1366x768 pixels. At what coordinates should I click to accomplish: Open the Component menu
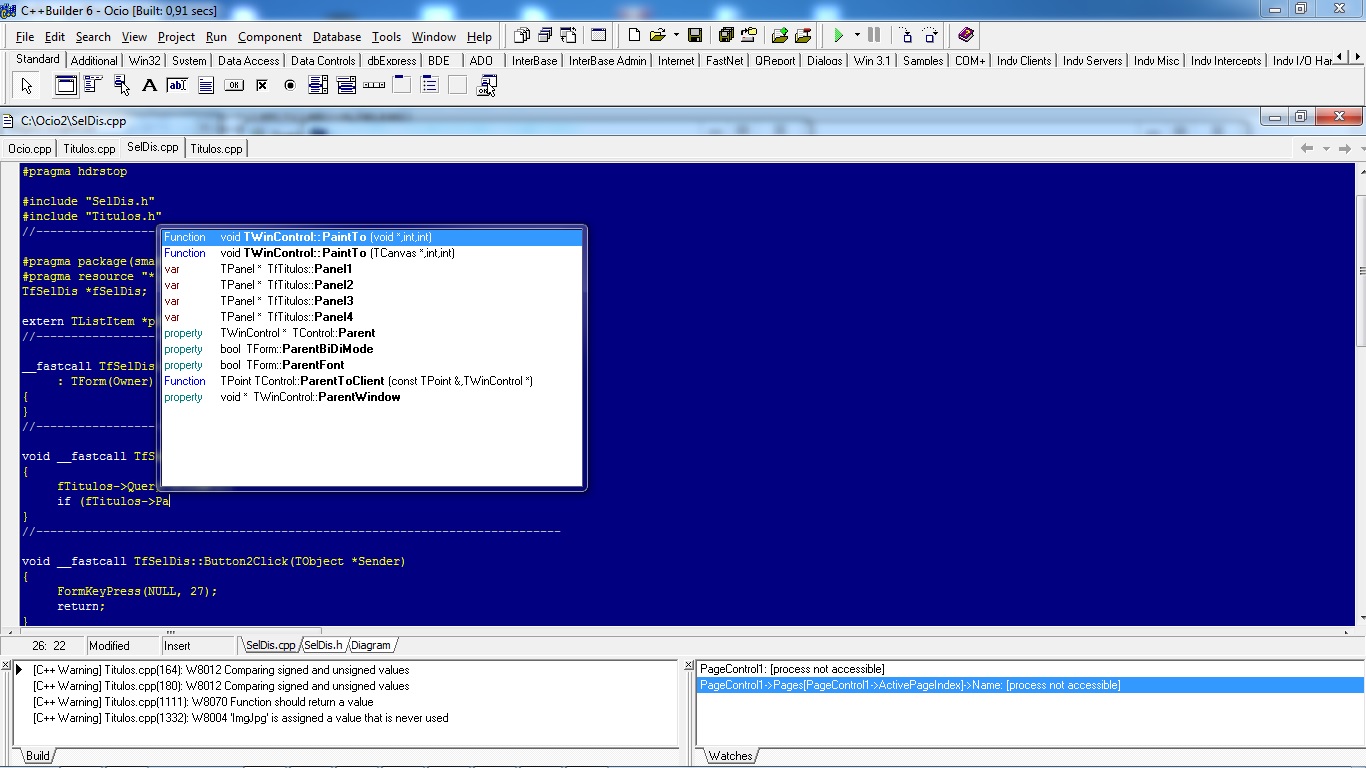[x=270, y=37]
